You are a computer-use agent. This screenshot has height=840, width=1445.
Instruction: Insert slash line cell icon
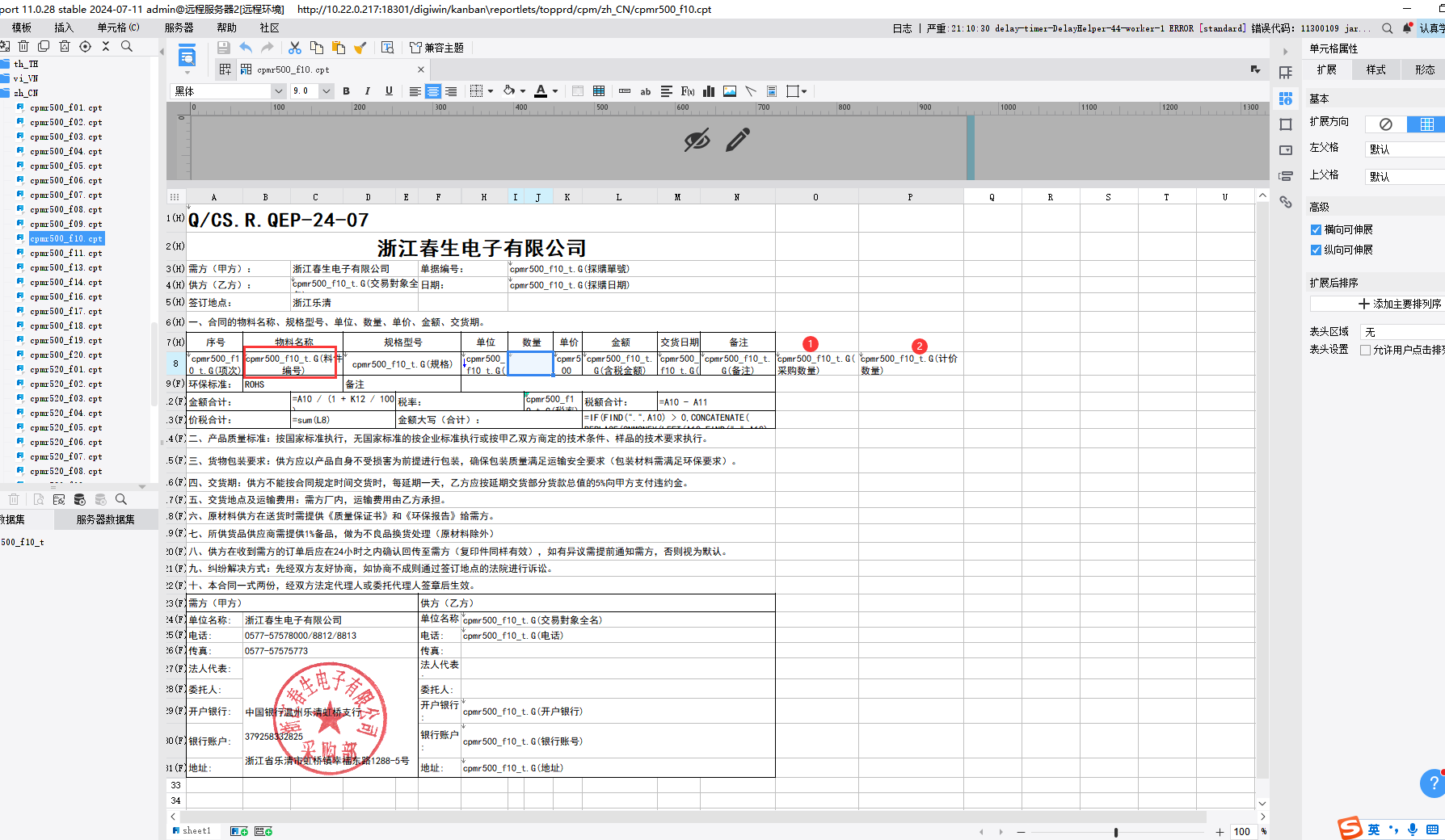point(751,91)
